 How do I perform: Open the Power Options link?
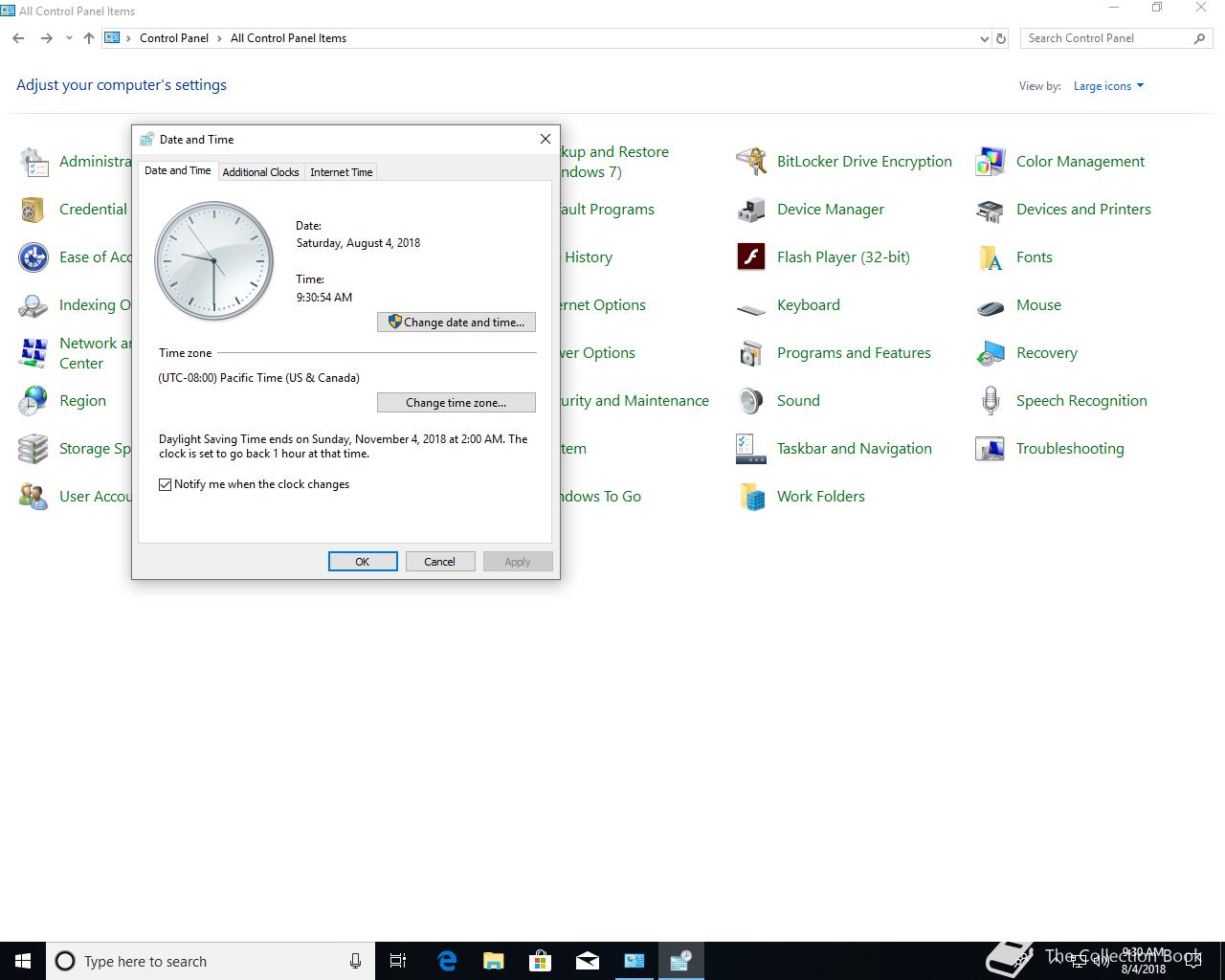[598, 353]
